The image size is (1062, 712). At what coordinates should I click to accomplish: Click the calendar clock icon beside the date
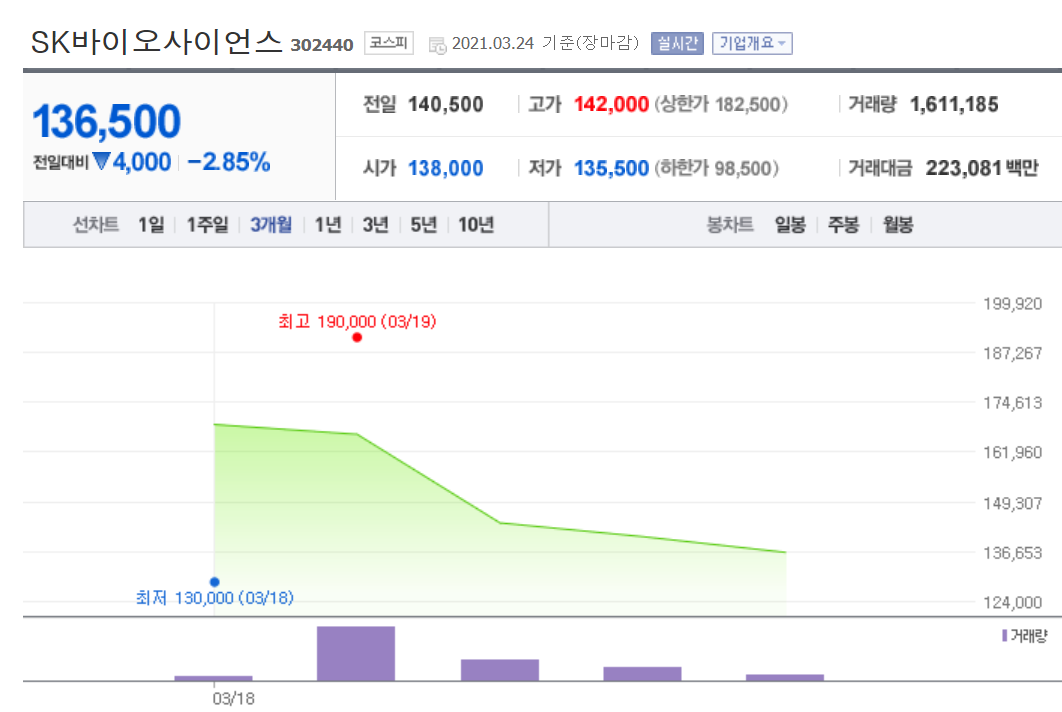coord(438,45)
